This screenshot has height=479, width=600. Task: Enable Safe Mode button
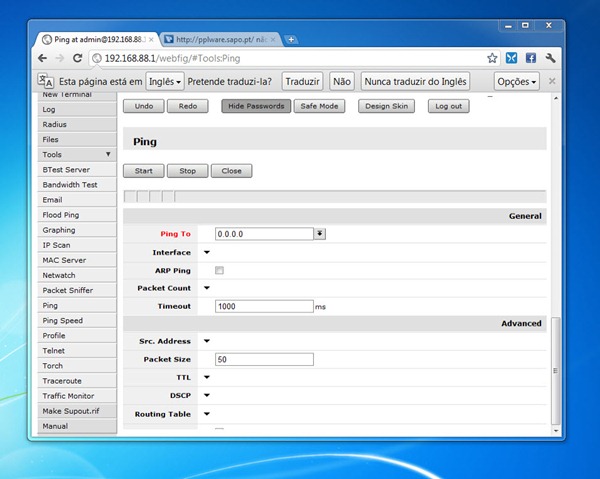point(319,106)
